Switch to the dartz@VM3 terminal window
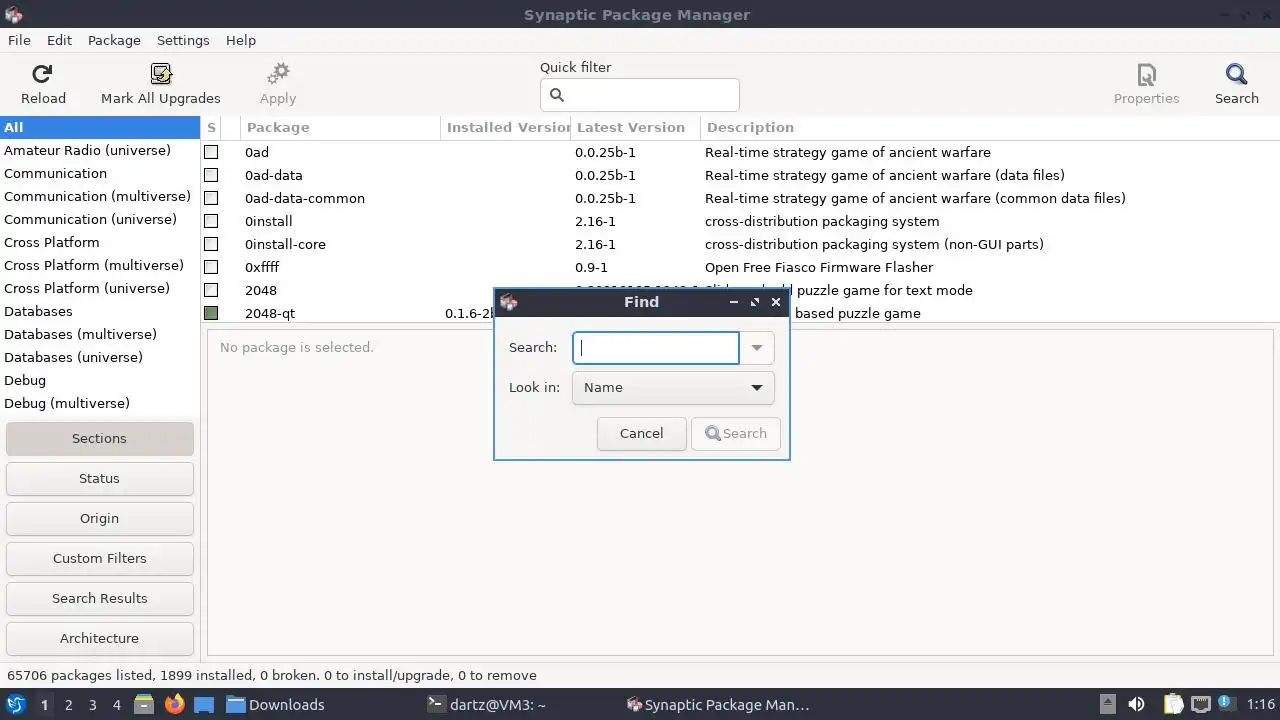Image resolution: width=1280 pixels, height=720 pixels. pyautogui.click(x=486, y=705)
